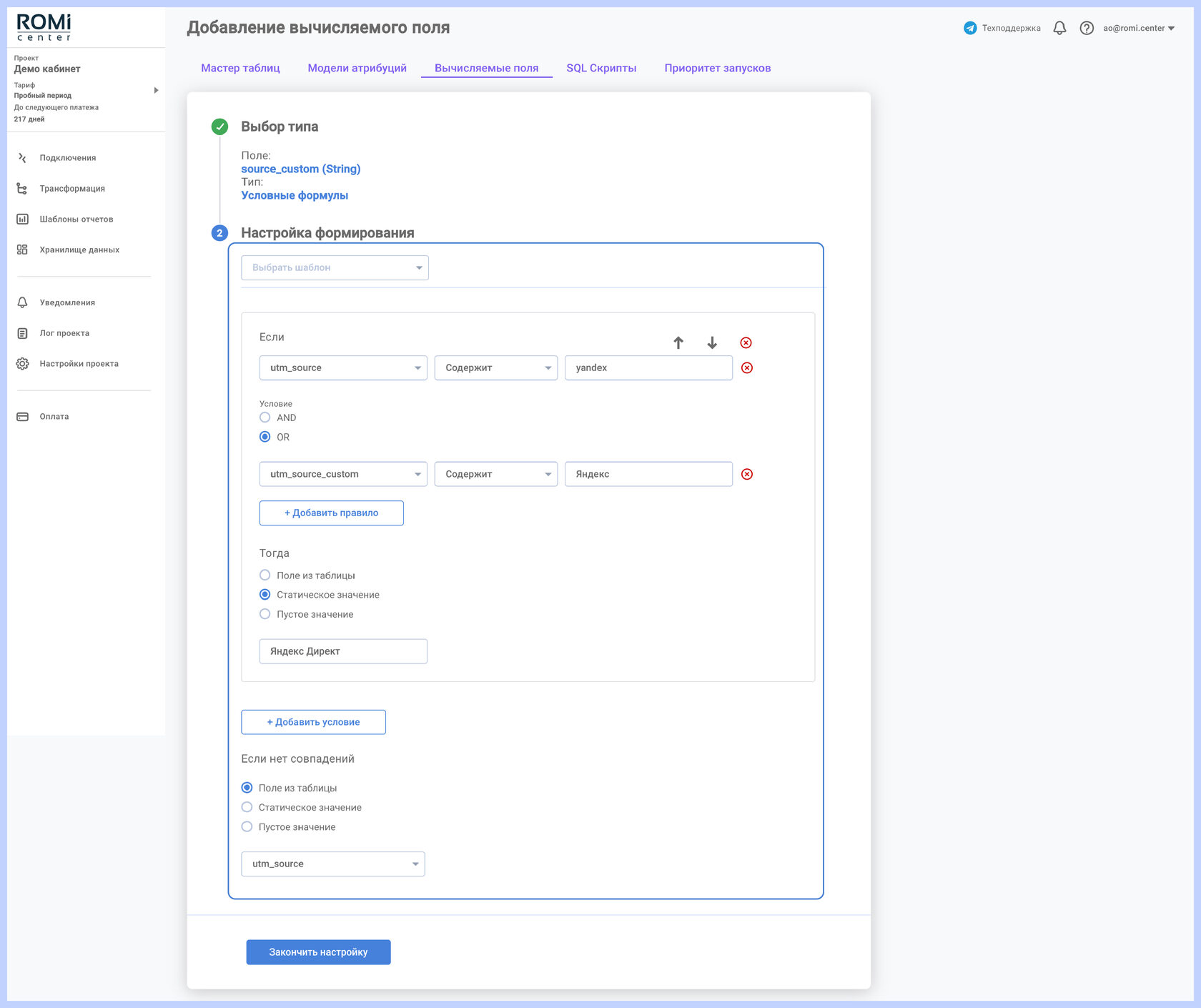This screenshot has height=1008, width=1201.
Task: Expand the project tariff arrow in sidebar
Action: [x=156, y=91]
